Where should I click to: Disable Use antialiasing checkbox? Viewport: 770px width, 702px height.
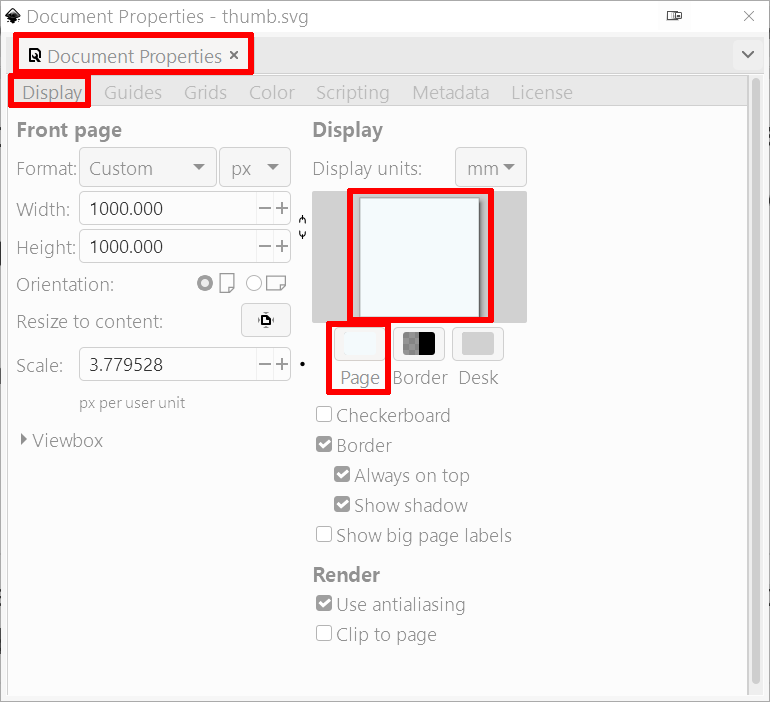[324, 603]
